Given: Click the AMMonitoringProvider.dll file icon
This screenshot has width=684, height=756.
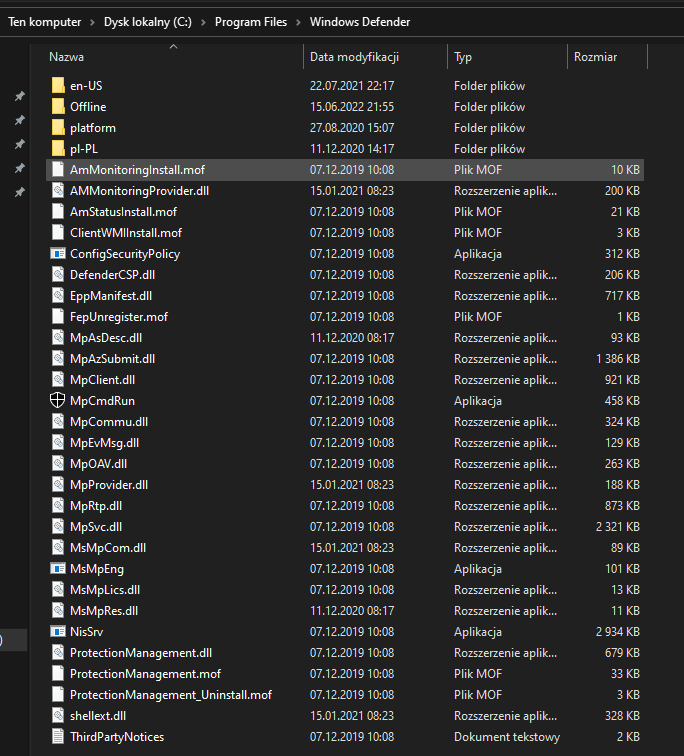Looking at the screenshot, I should pos(58,190).
